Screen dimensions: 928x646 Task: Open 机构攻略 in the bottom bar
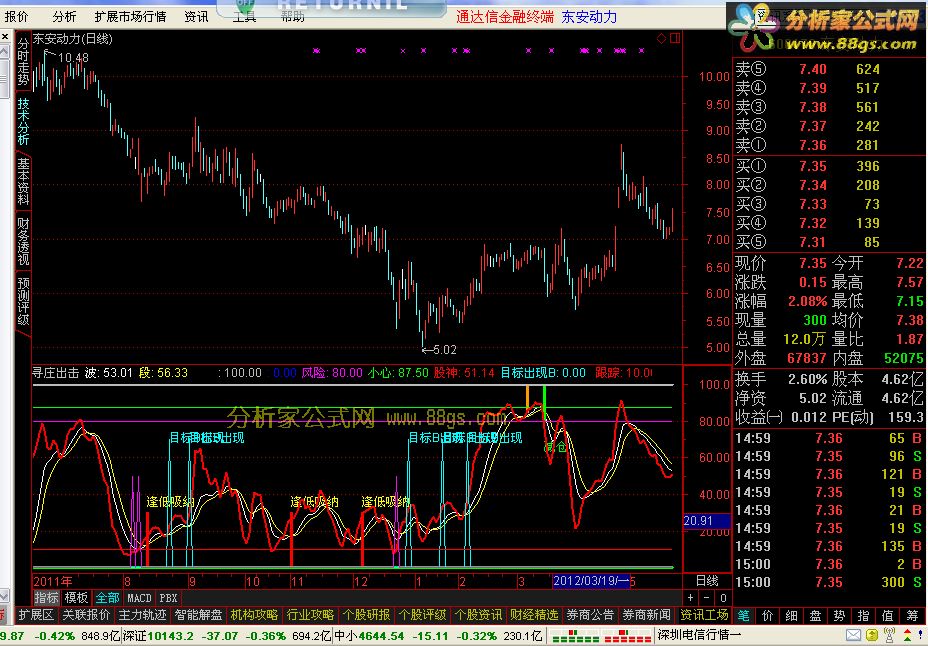(254, 615)
